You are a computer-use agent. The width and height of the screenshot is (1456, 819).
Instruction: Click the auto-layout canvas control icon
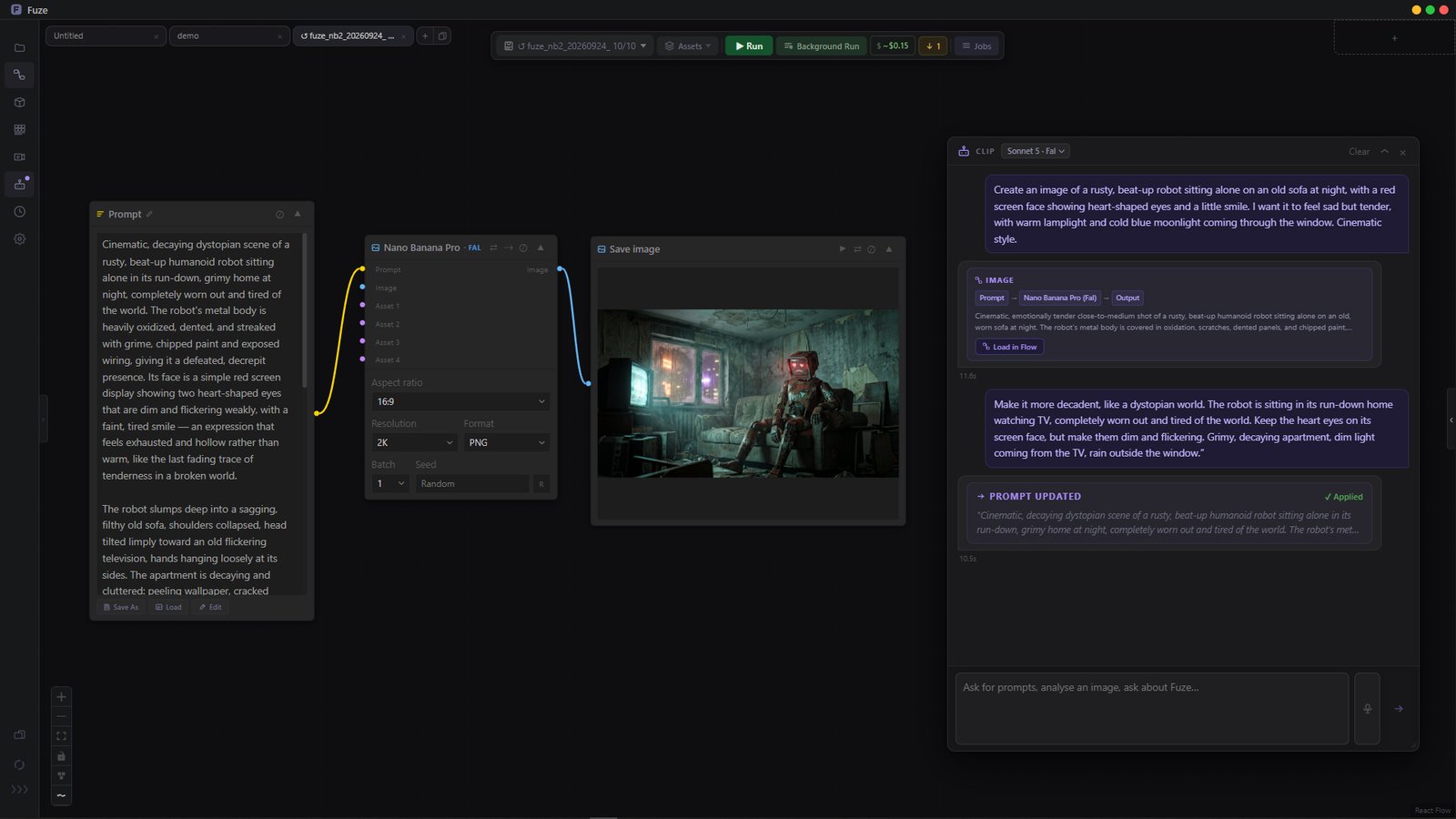pyautogui.click(x=61, y=776)
